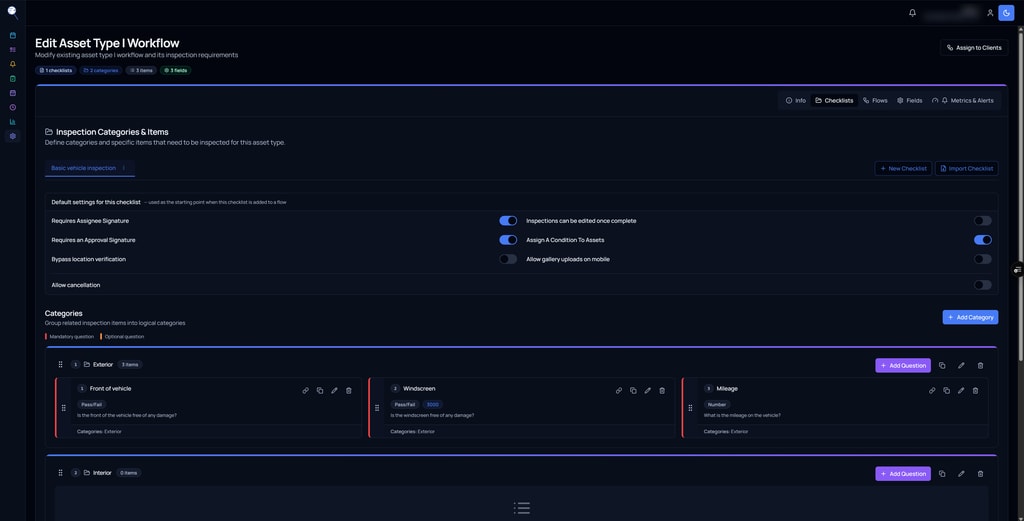
Task: Delete the Windscreen question
Action: click(662, 390)
